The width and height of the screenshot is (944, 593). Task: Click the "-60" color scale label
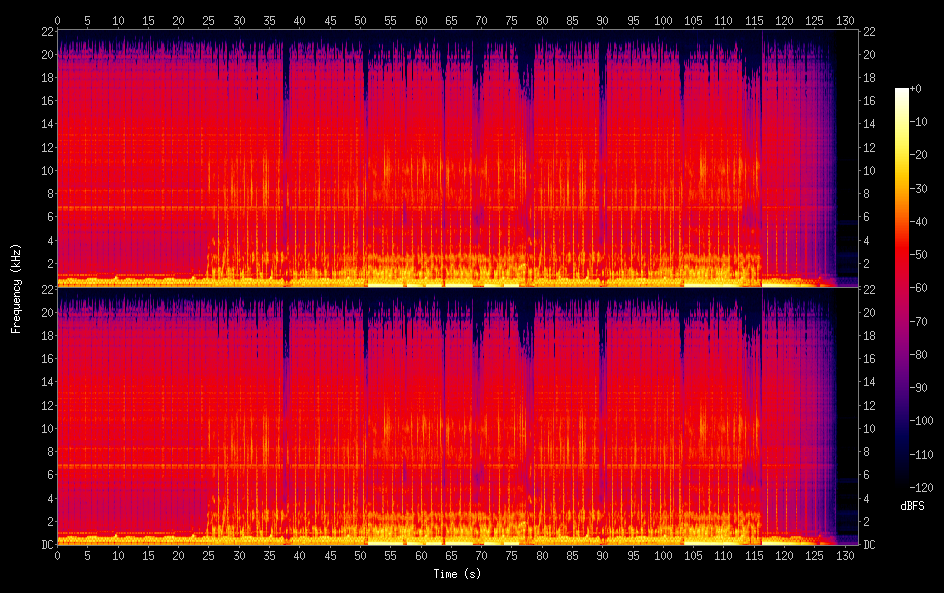918,288
